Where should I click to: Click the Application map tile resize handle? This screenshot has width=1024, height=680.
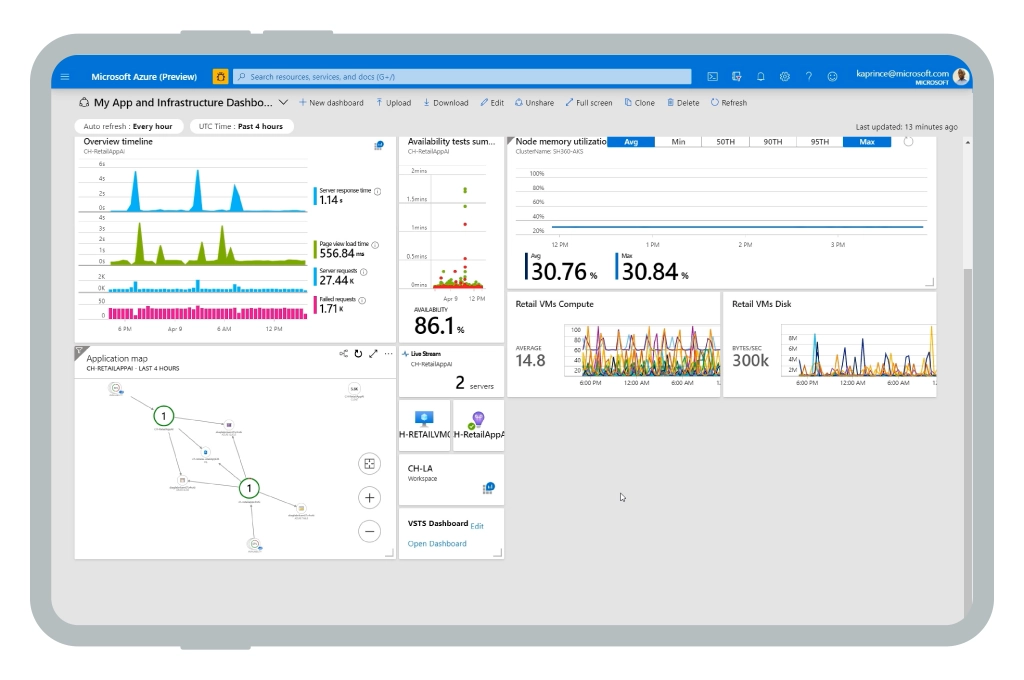coord(389,553)
